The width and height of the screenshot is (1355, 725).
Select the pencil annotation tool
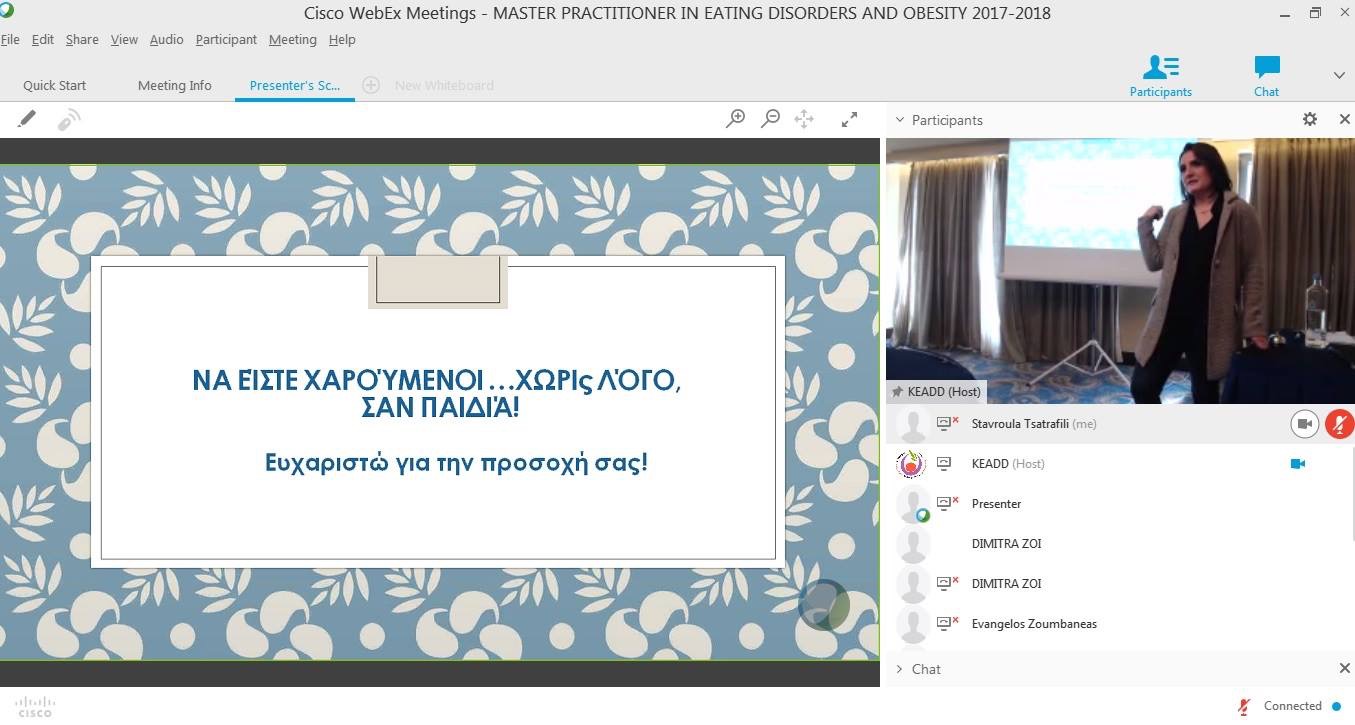tap(27, 119)
